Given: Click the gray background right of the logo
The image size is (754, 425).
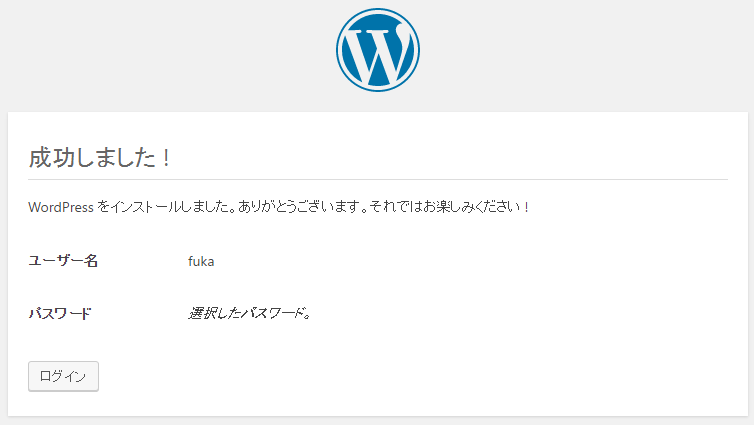Looking at the screenshot, I should pos(587,53).
